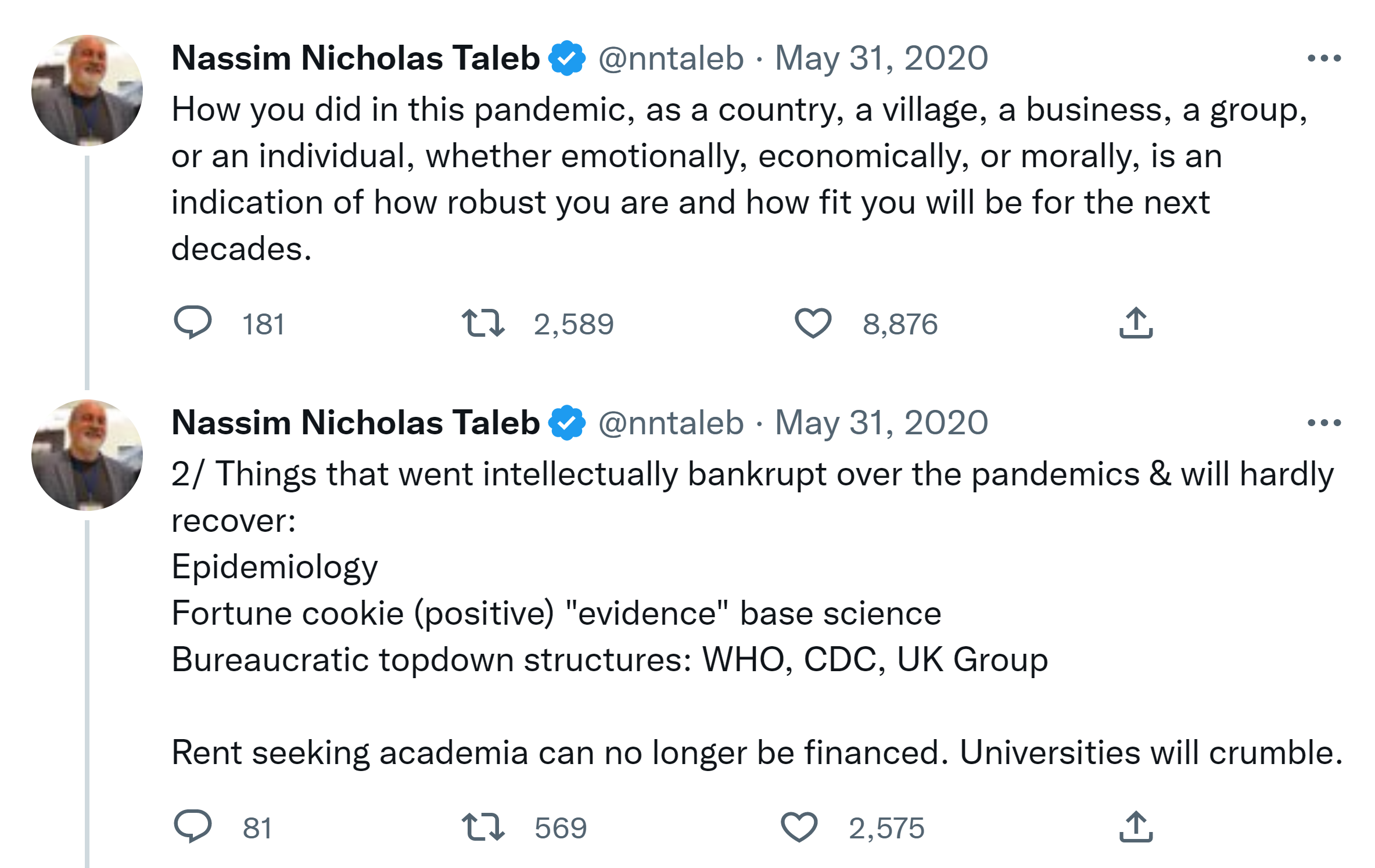The width and height of the screenshot is (1375, 868).
Task: Click author name Nassim Nicholas Taleb on first tweet
Action: (356, 58)
